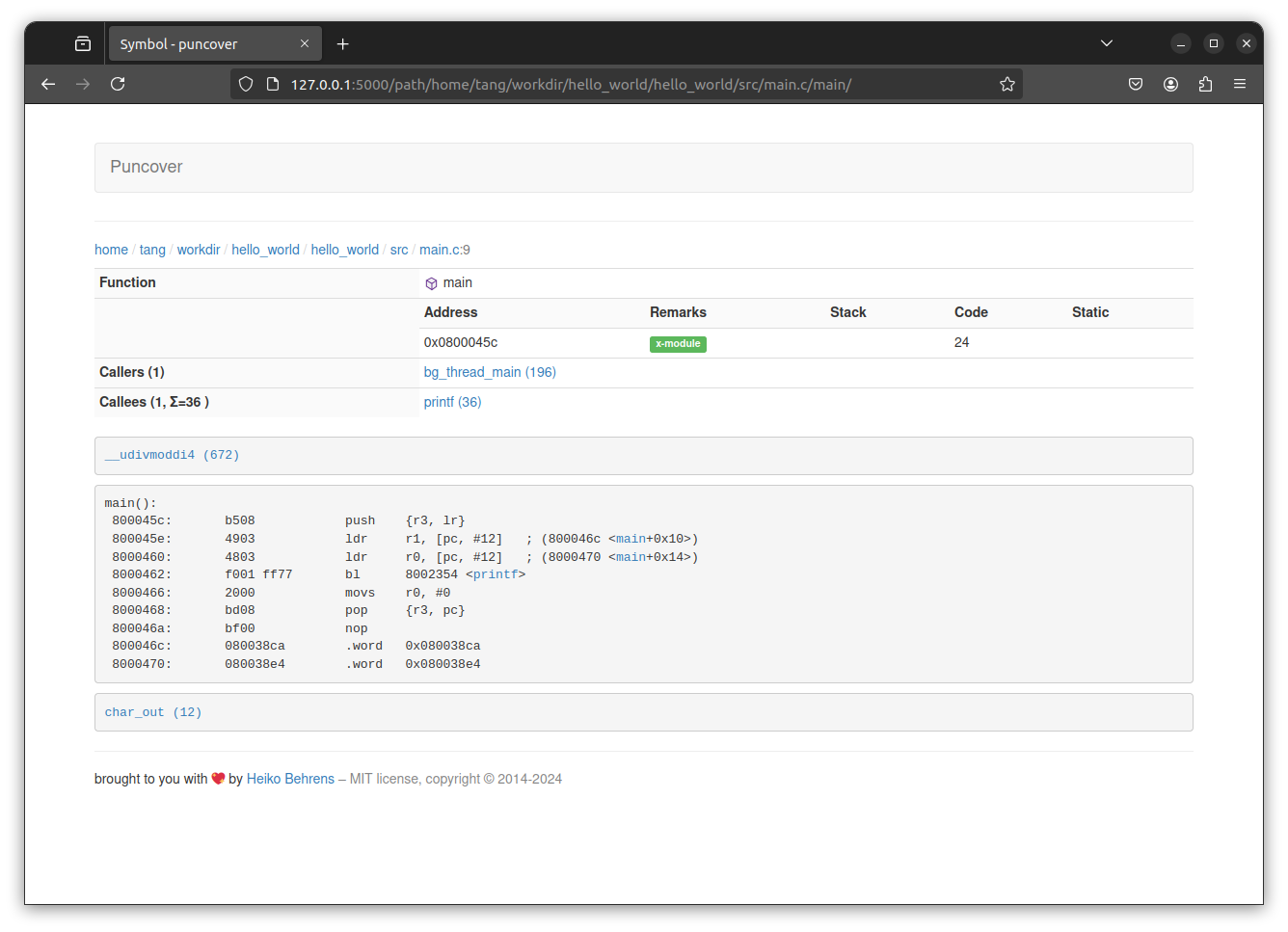
Task: Click the shield tracking protection icon
Action: [x=246, y=84]
